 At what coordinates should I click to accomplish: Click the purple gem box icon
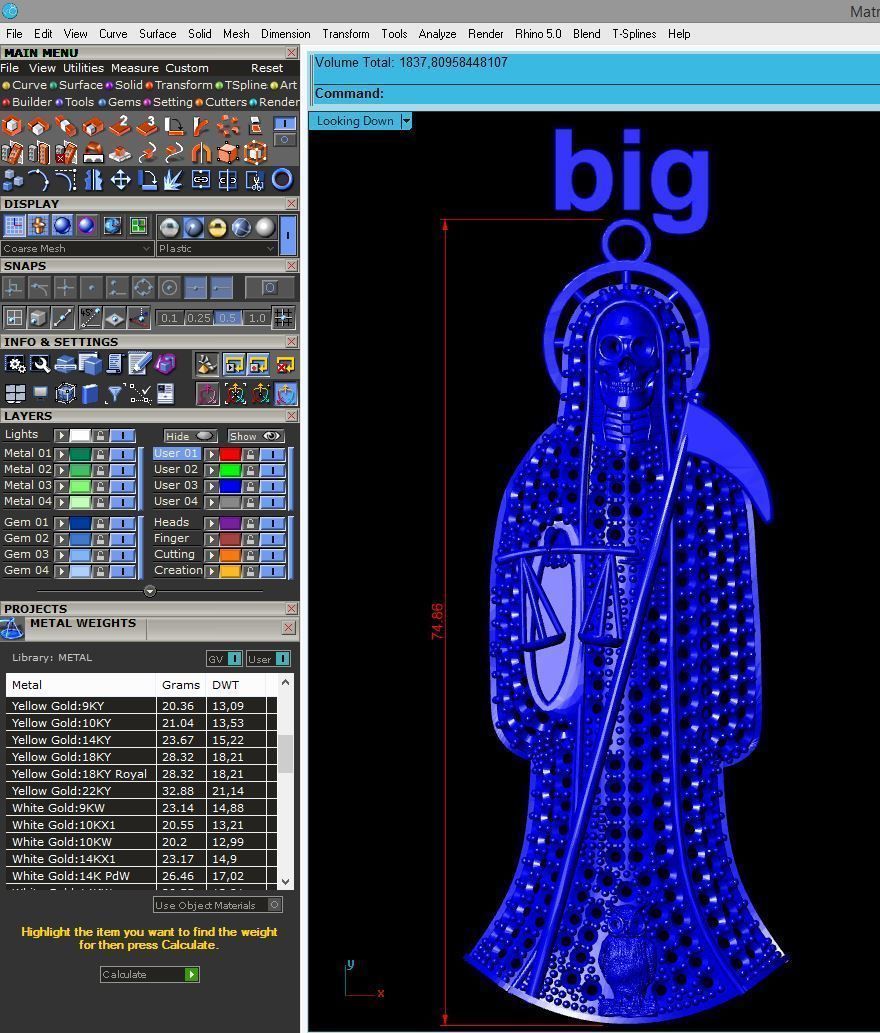pos(165,364)
